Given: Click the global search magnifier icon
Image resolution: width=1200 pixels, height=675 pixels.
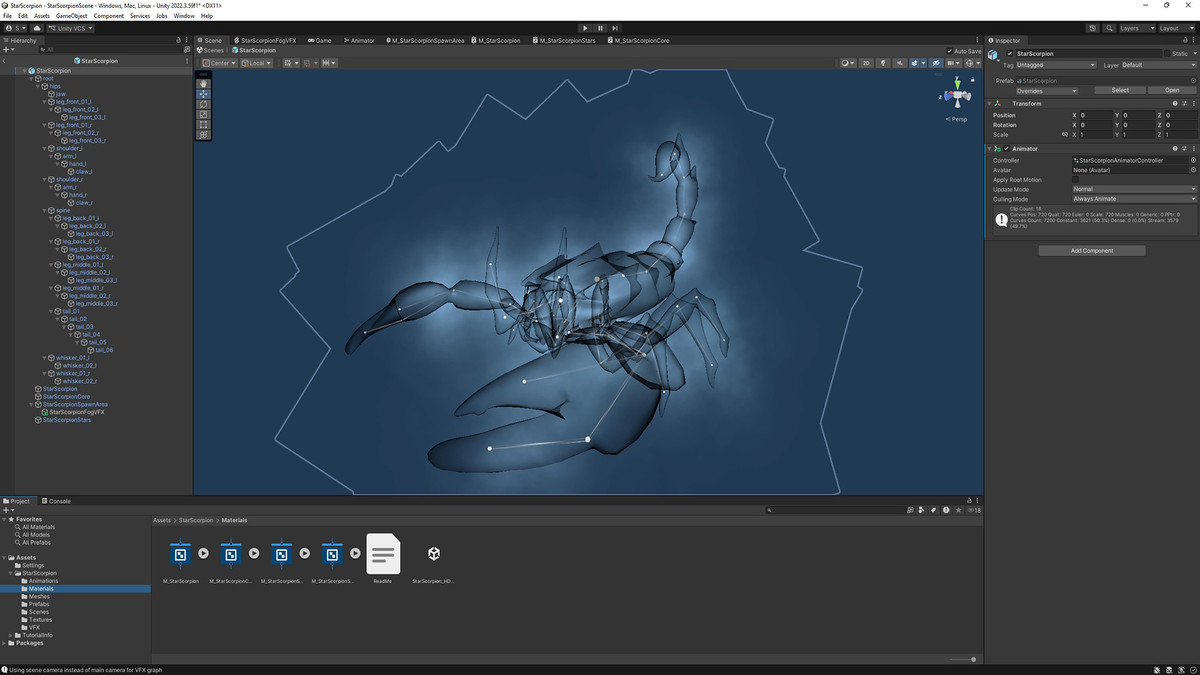Looking at the screenshot, I should [x=1108, y=28].
